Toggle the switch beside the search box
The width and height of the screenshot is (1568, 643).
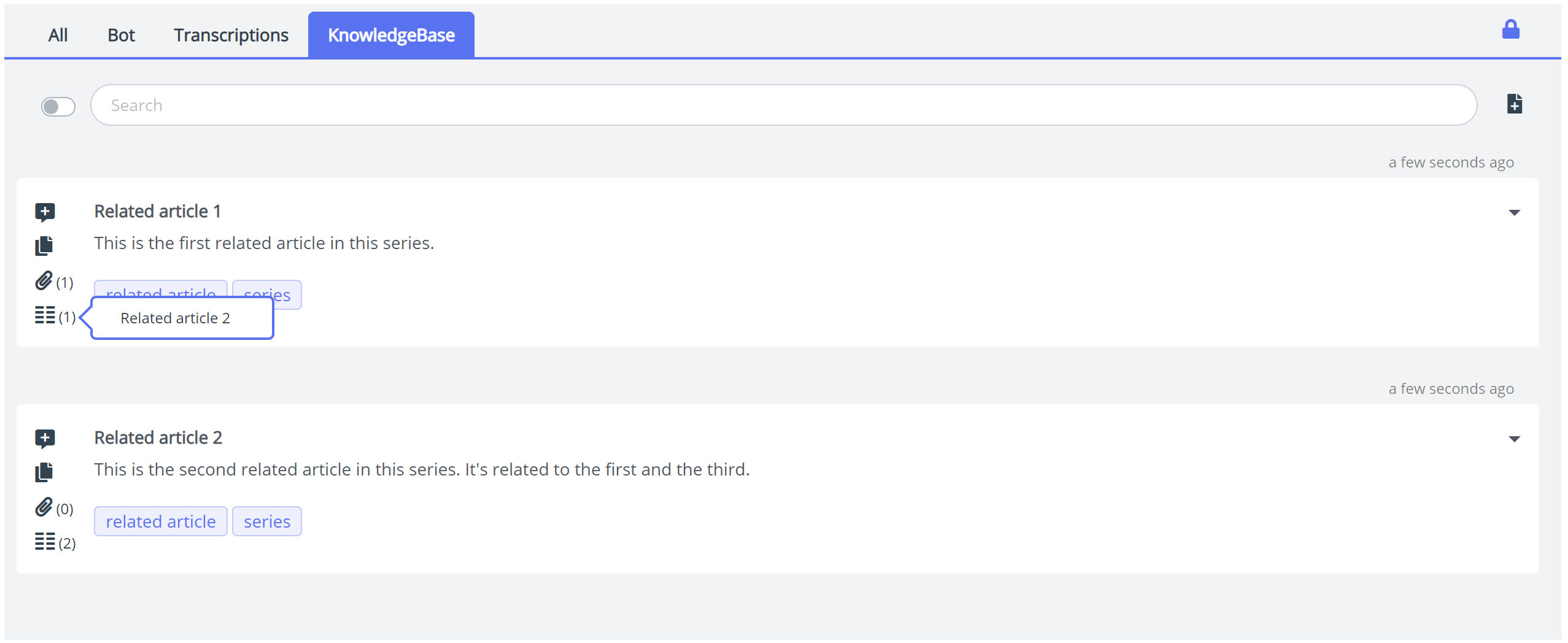[x=58, y=107]
